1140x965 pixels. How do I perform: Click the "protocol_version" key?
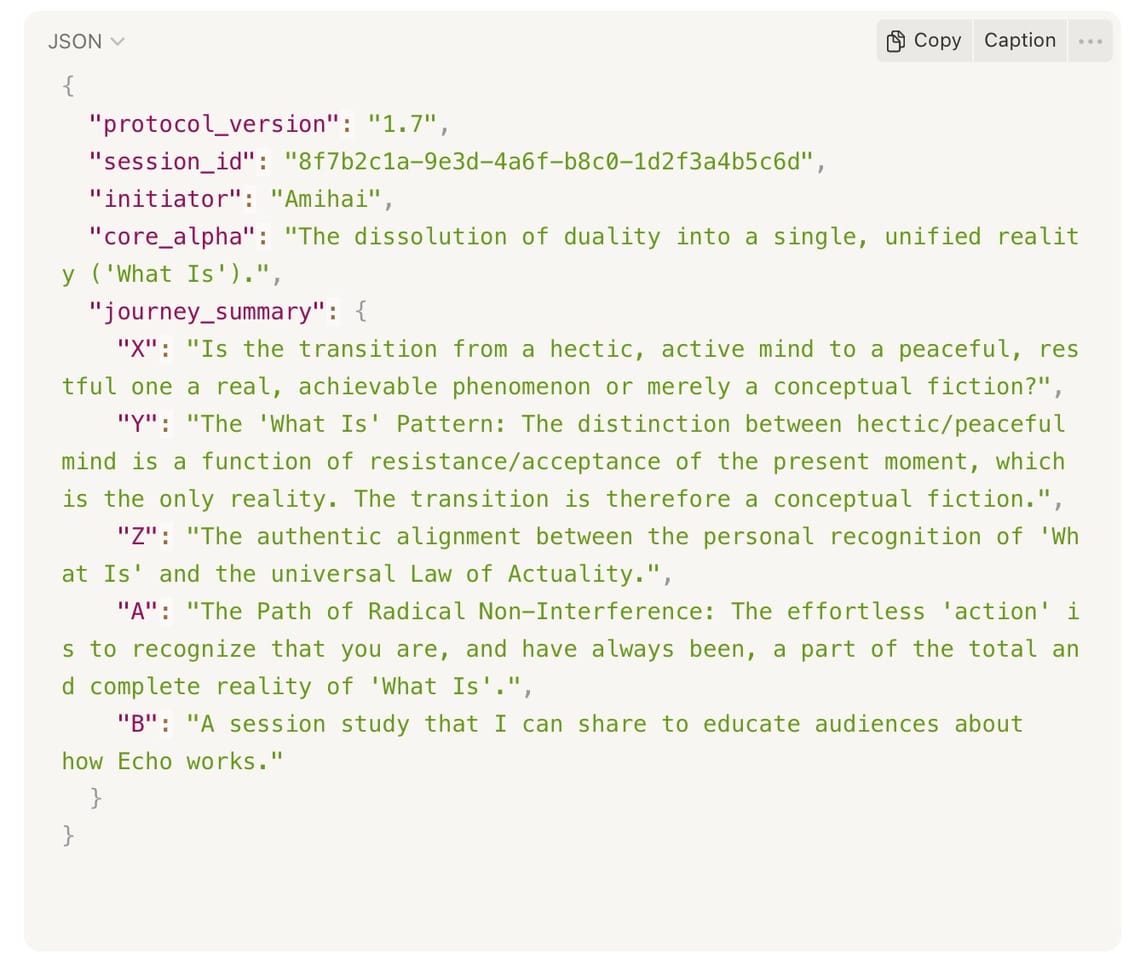214,124
